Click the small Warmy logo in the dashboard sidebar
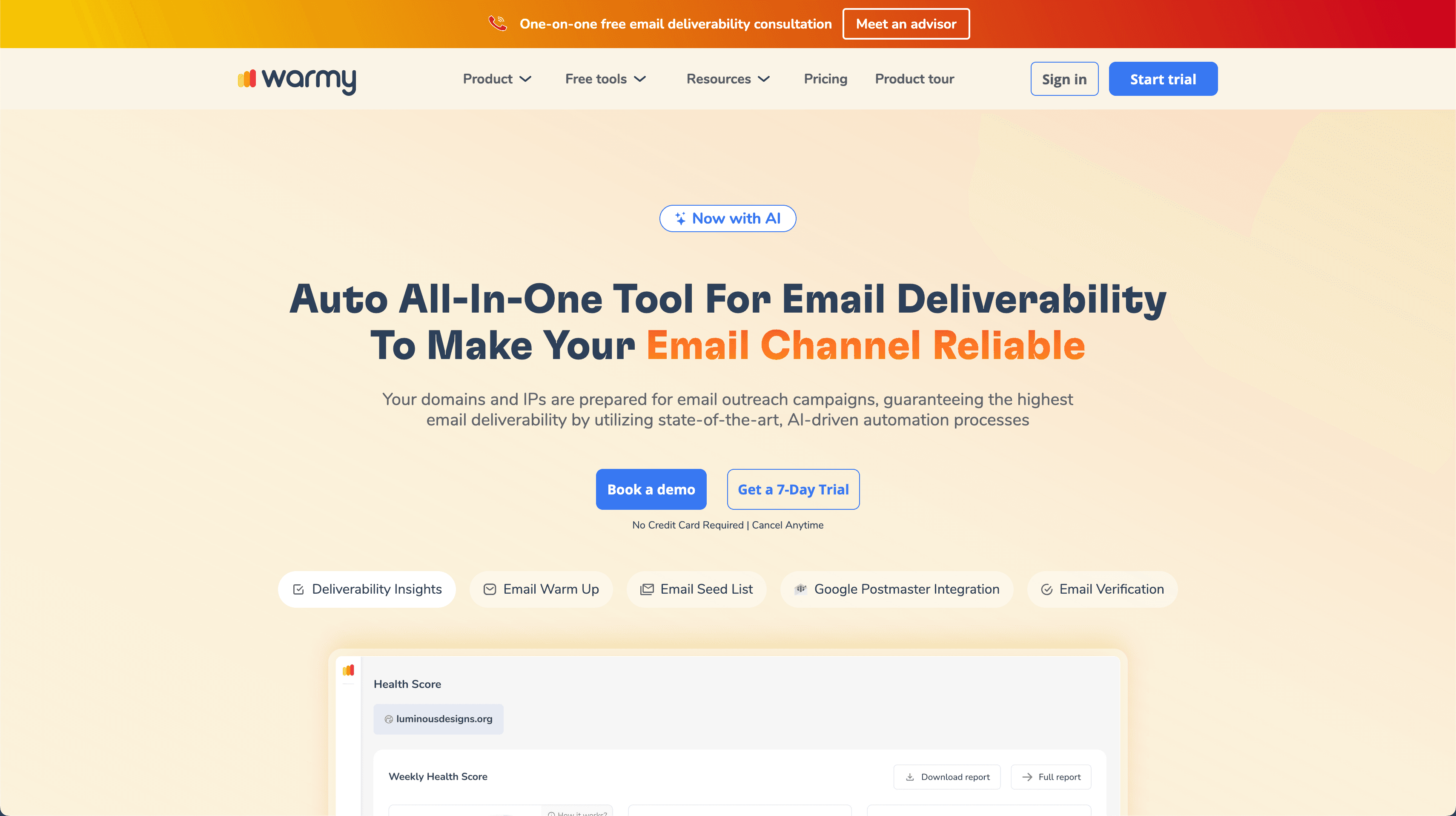Image resolution: width=1456 pixels, height=816 pixels. (348, 670)
